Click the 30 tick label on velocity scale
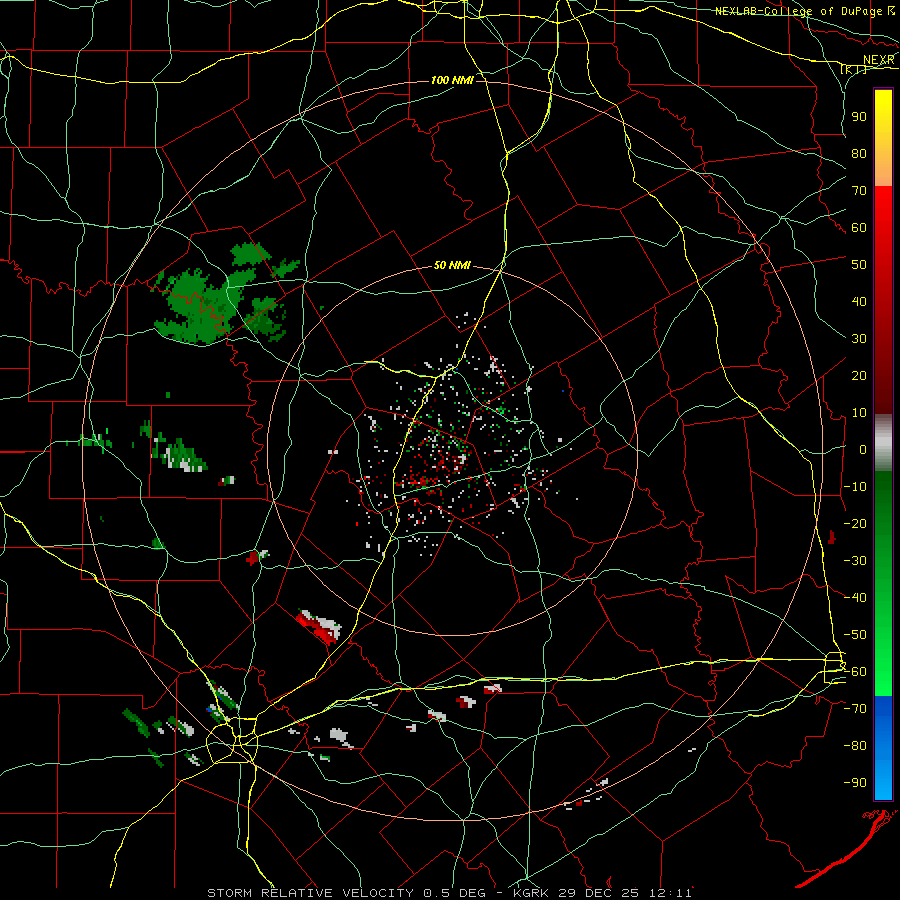Viewport: 900px width, 900px height. [859, 339]
